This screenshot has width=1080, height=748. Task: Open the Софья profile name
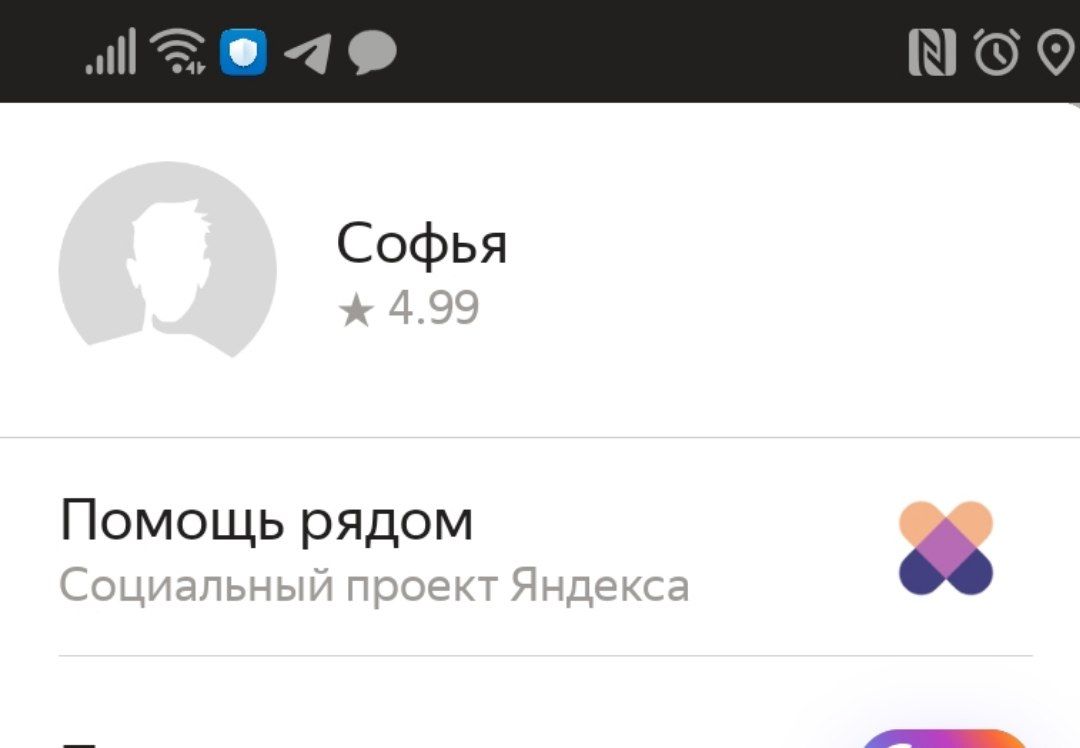[x=422, y=244]
